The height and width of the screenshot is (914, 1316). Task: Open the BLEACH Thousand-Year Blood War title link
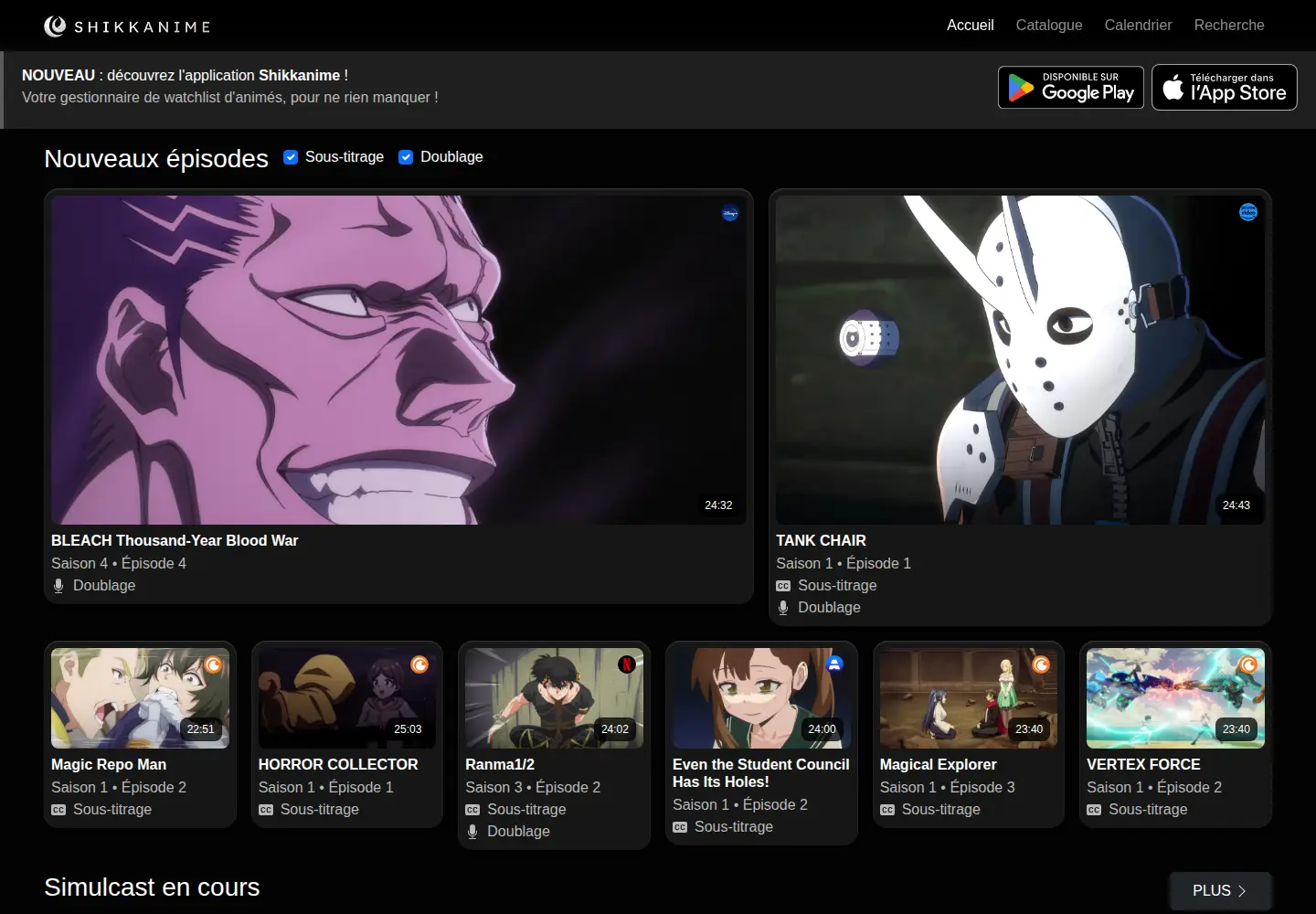(175, 541)
